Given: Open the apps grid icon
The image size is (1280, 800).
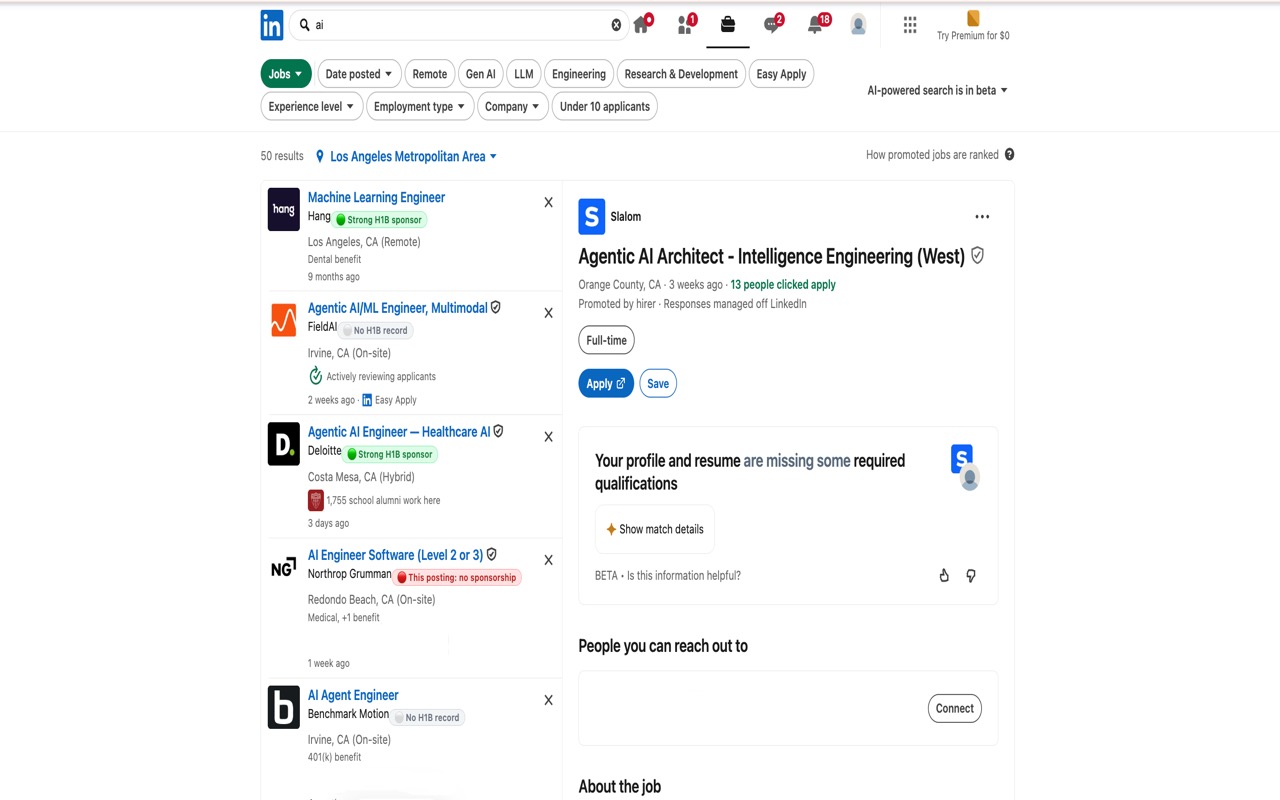Looking at the screenshot, I should [x=910, y=25].
